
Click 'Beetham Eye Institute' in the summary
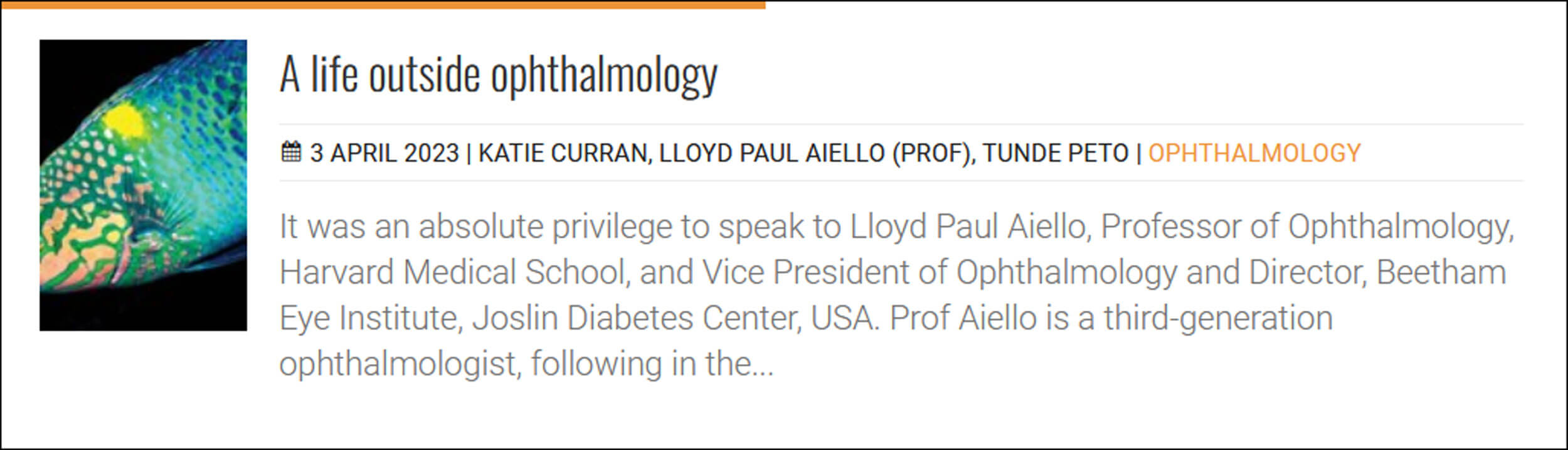pos(1440,272)
